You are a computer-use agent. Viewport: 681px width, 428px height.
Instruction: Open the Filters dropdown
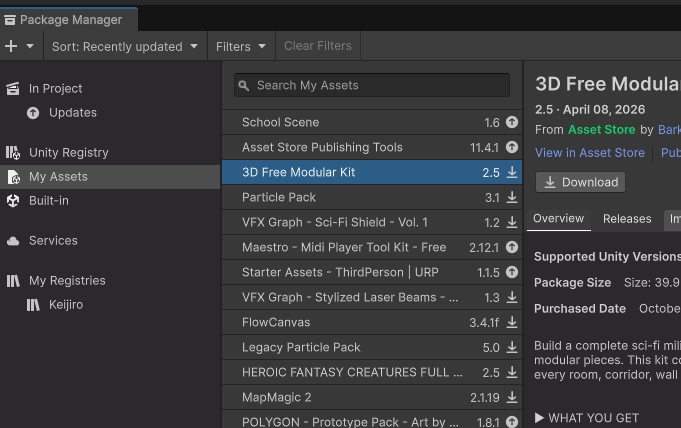(x=241, y=46)
